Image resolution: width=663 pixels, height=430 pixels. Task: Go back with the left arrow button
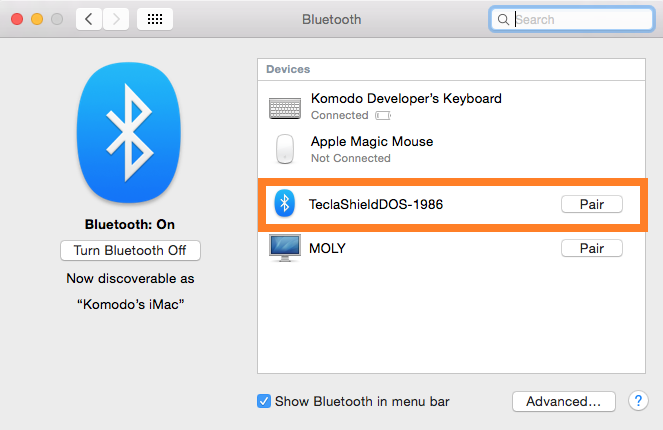(x=89, y=19)
